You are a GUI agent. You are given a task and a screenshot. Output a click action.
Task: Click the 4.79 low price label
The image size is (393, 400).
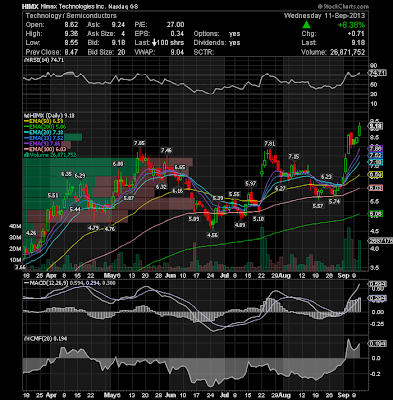coord(93,228)
